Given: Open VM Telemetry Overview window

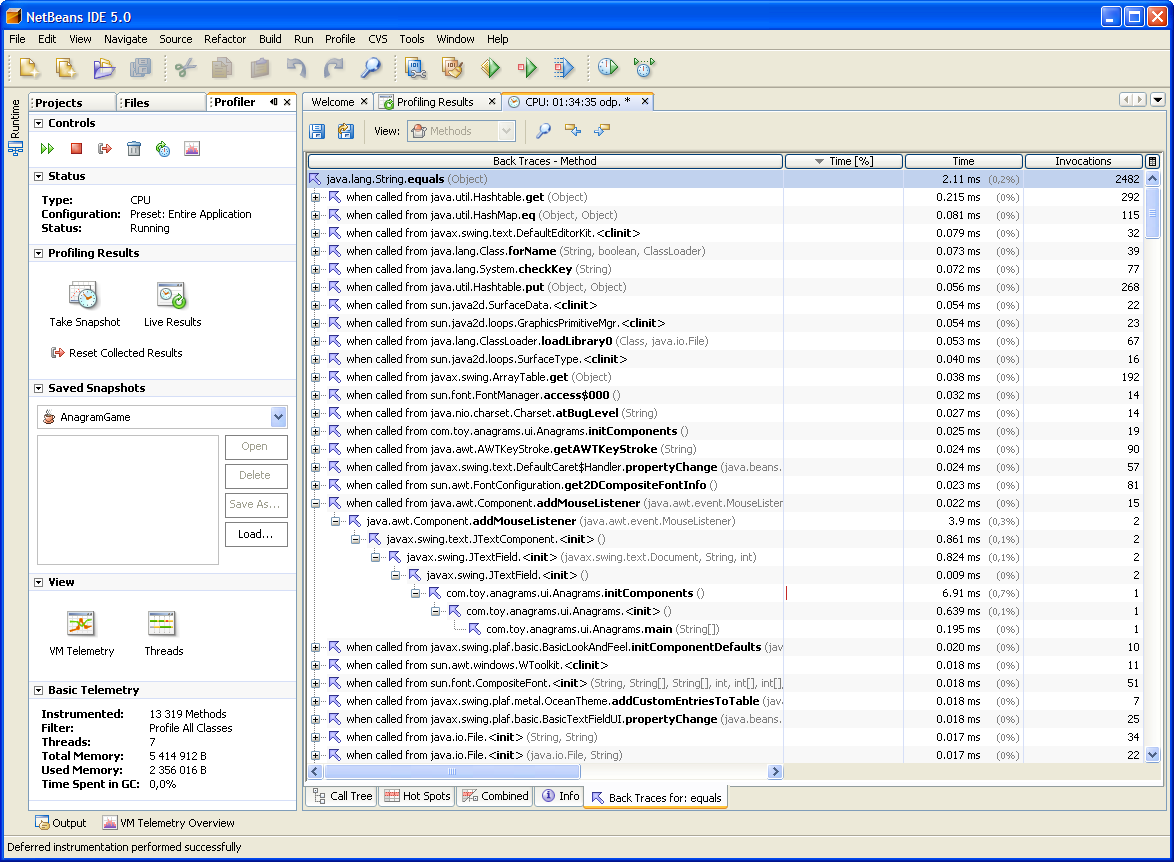Looking at the screenshot, I should click(169, 823).
